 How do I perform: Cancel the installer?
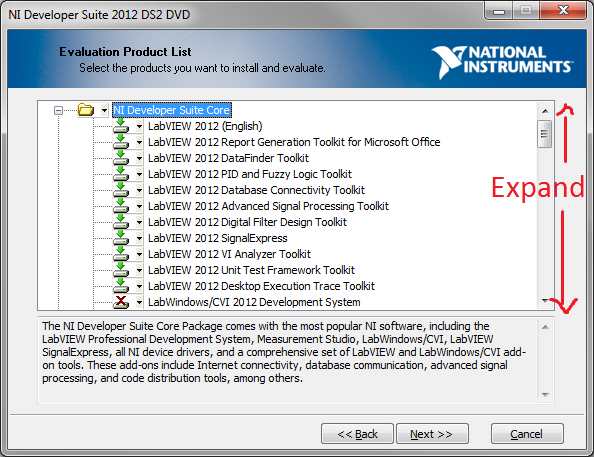pyautogui.click(x=527, y=434)
